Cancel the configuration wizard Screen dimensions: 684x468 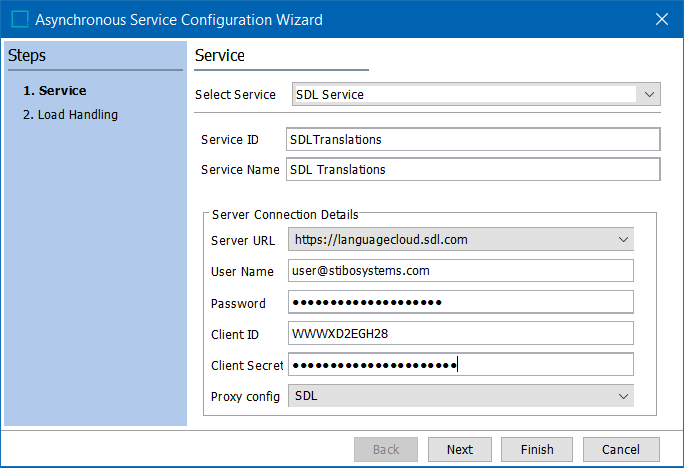(621, 450)
